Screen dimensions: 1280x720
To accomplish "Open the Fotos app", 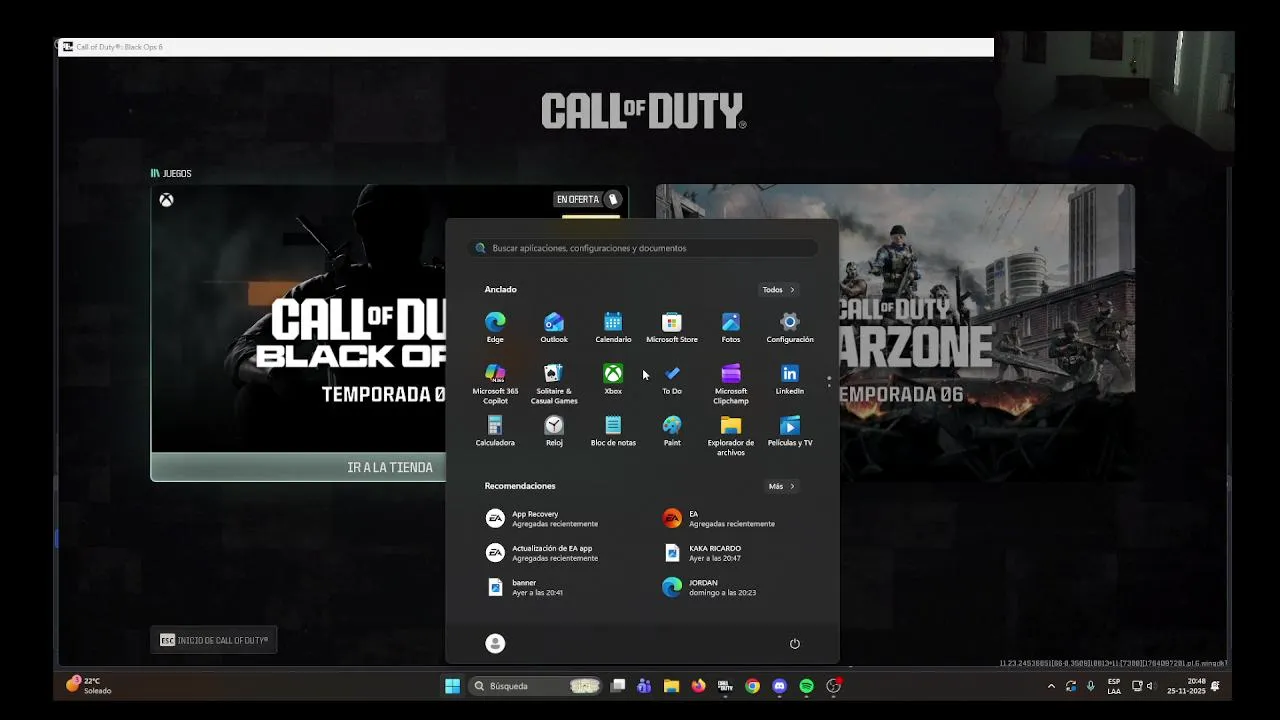I will click(x=731, y=327).
